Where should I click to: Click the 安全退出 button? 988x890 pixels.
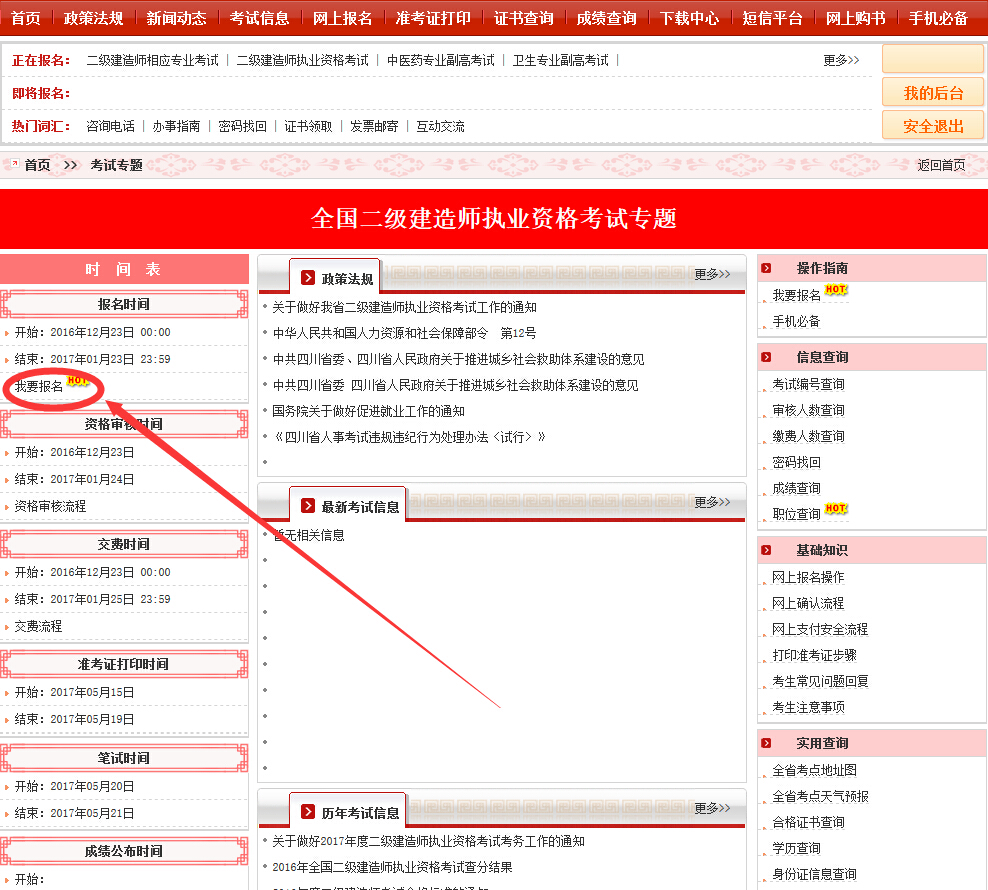pos(932,125)
